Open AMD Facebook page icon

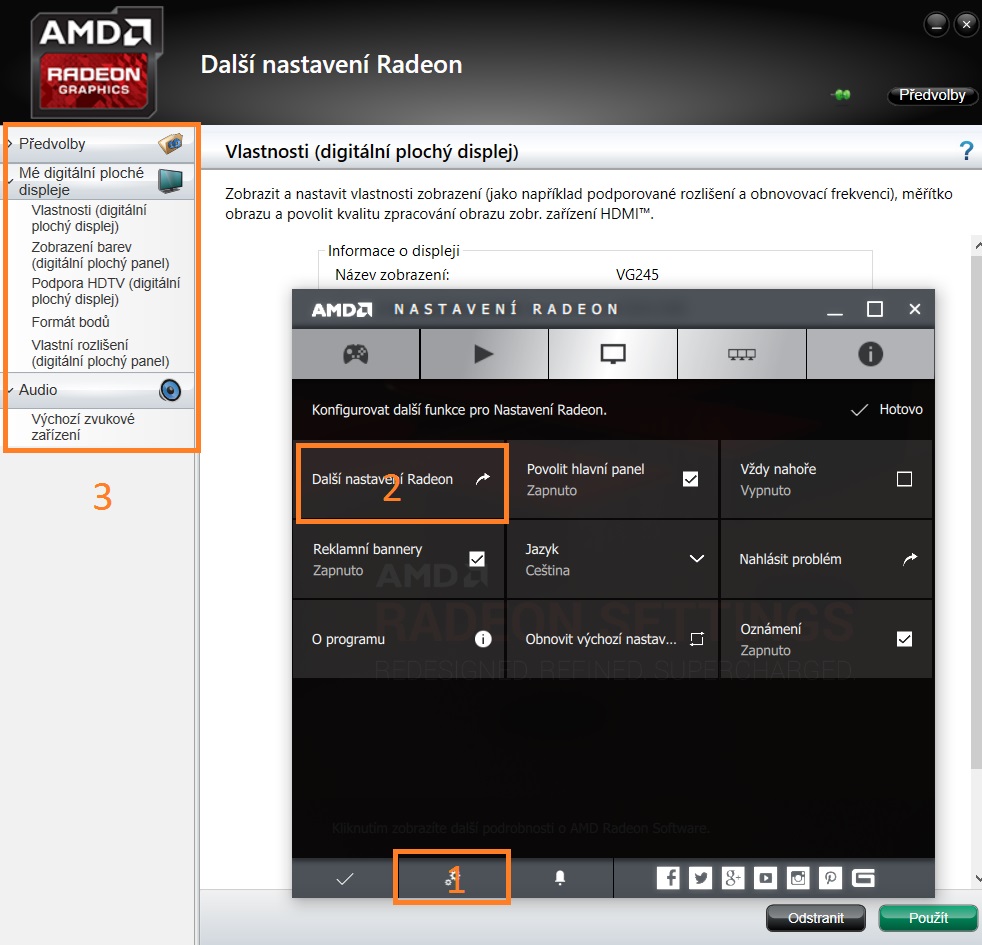click(x=668, y=878)
